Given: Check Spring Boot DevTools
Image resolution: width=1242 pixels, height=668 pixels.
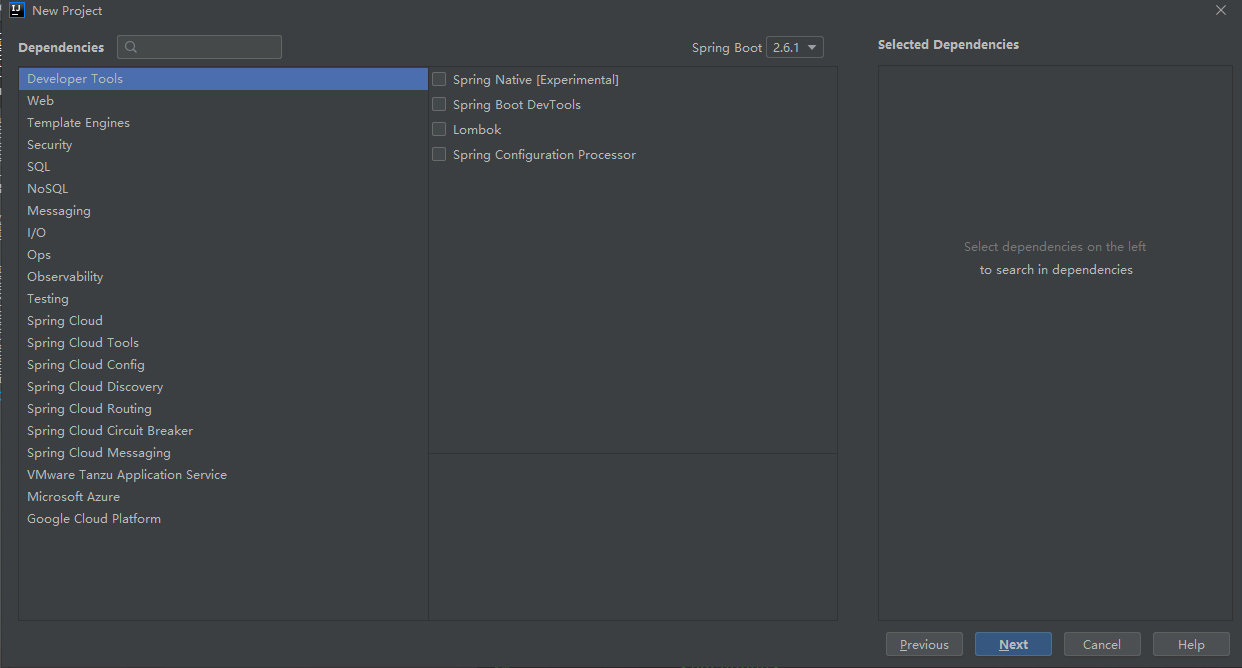Looking at the screenshot, I should 438,104.
